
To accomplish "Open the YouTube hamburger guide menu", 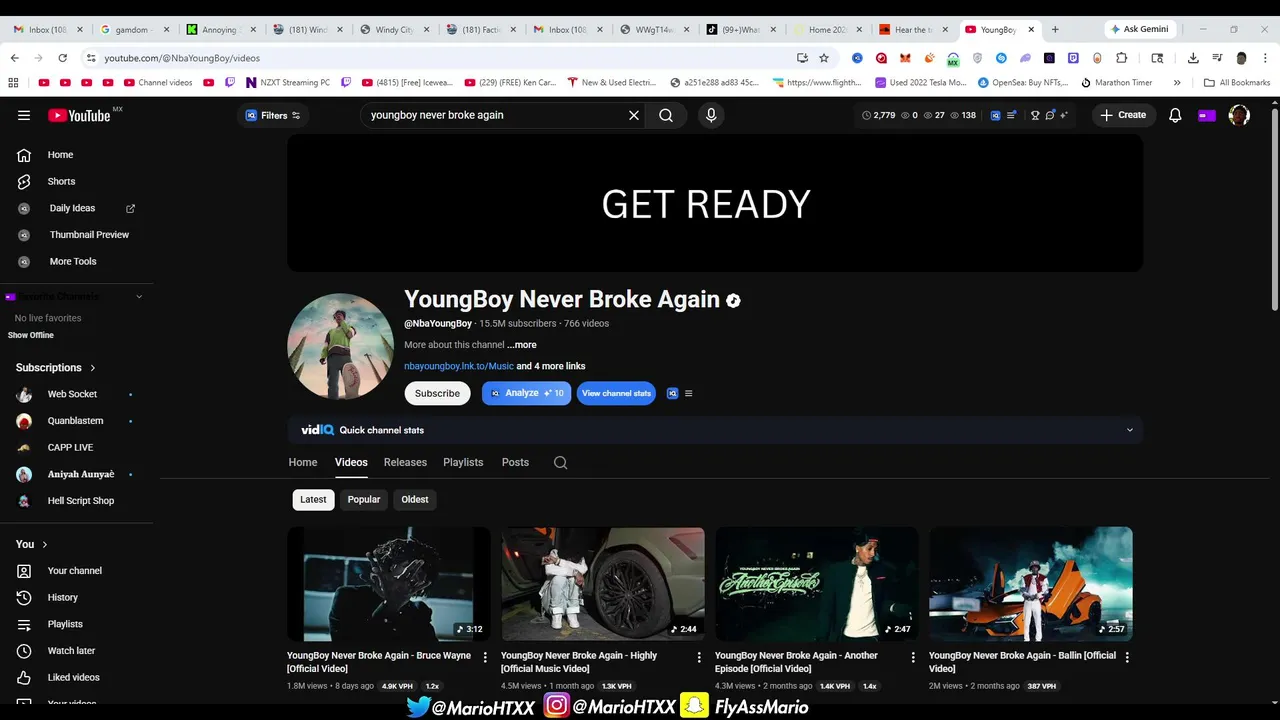I will coord(24,115).
